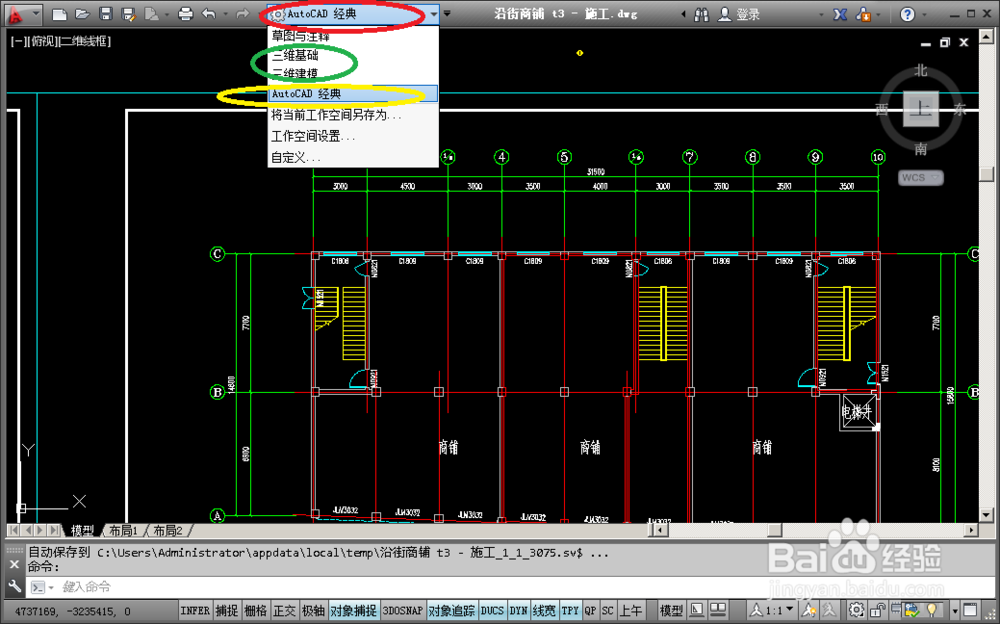Close the command line window X

15,565
